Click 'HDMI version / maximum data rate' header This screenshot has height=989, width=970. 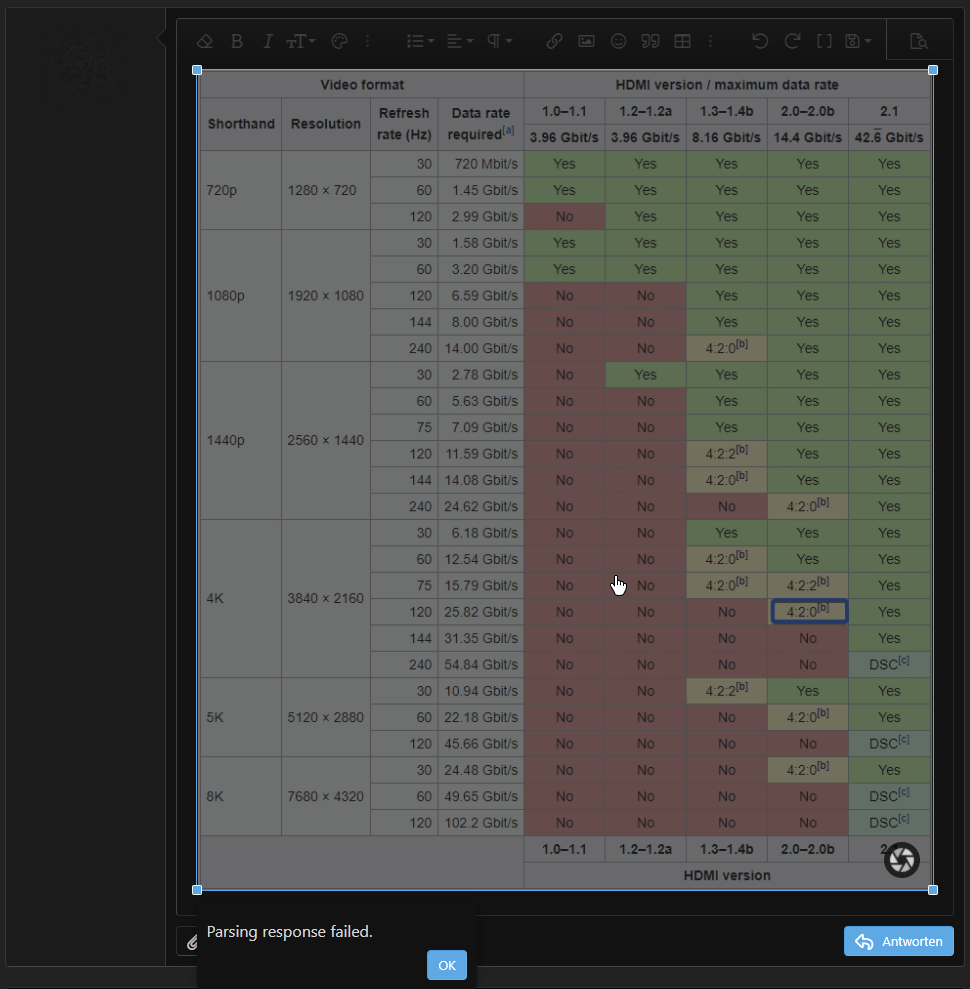727,85
